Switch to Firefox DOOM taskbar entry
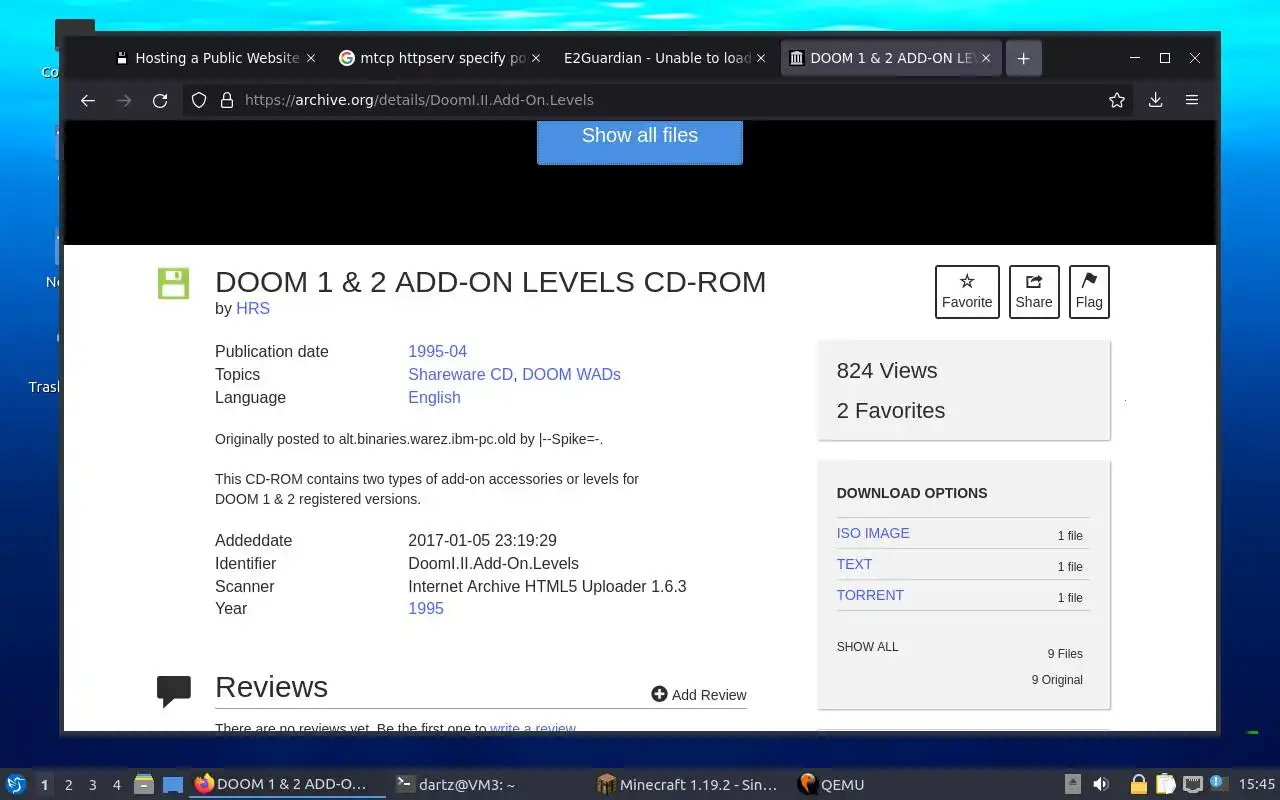This screenshot has width=1280, height=800. click(x=287, y=785)
